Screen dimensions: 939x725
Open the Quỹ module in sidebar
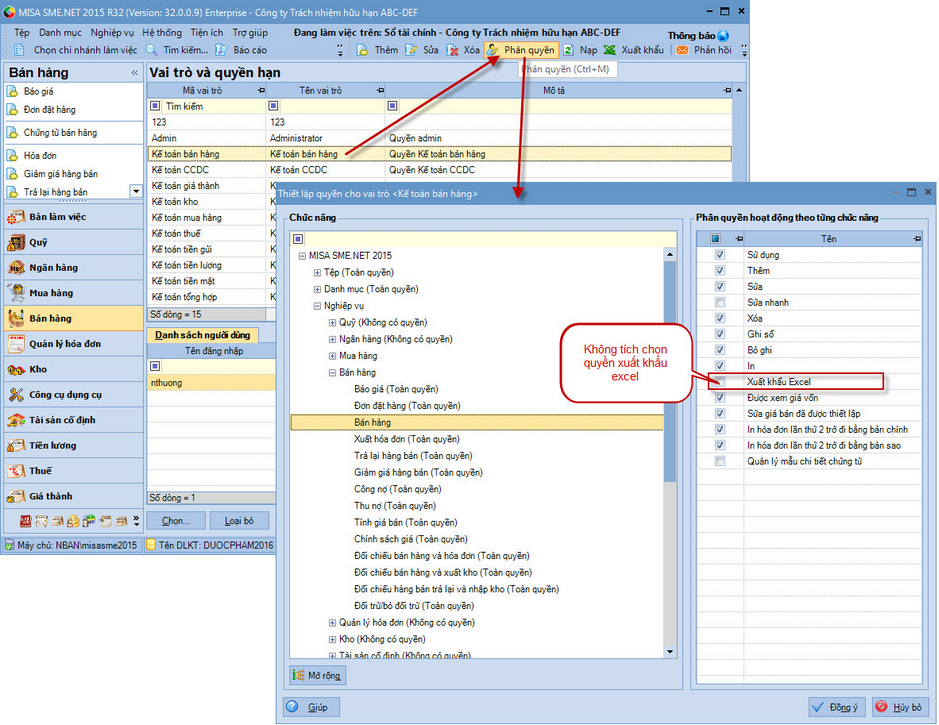(x=73, y=242)
